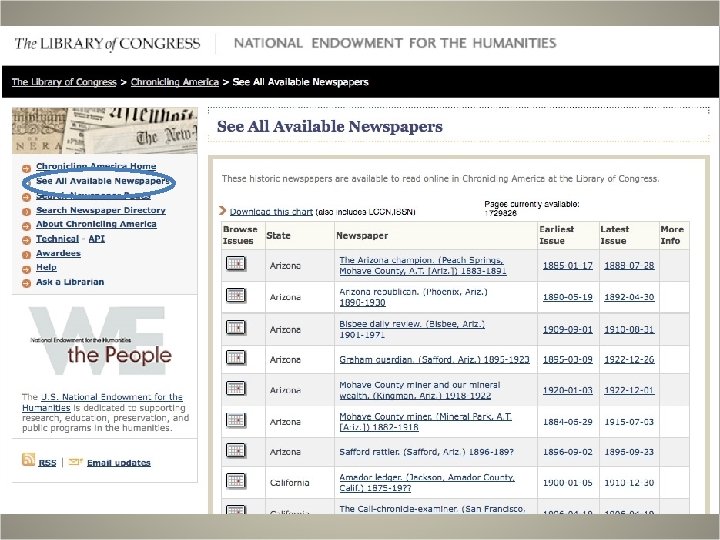Open calendar icon for The Arizona champion
The image size is (720, 540).
coord(236,264)
